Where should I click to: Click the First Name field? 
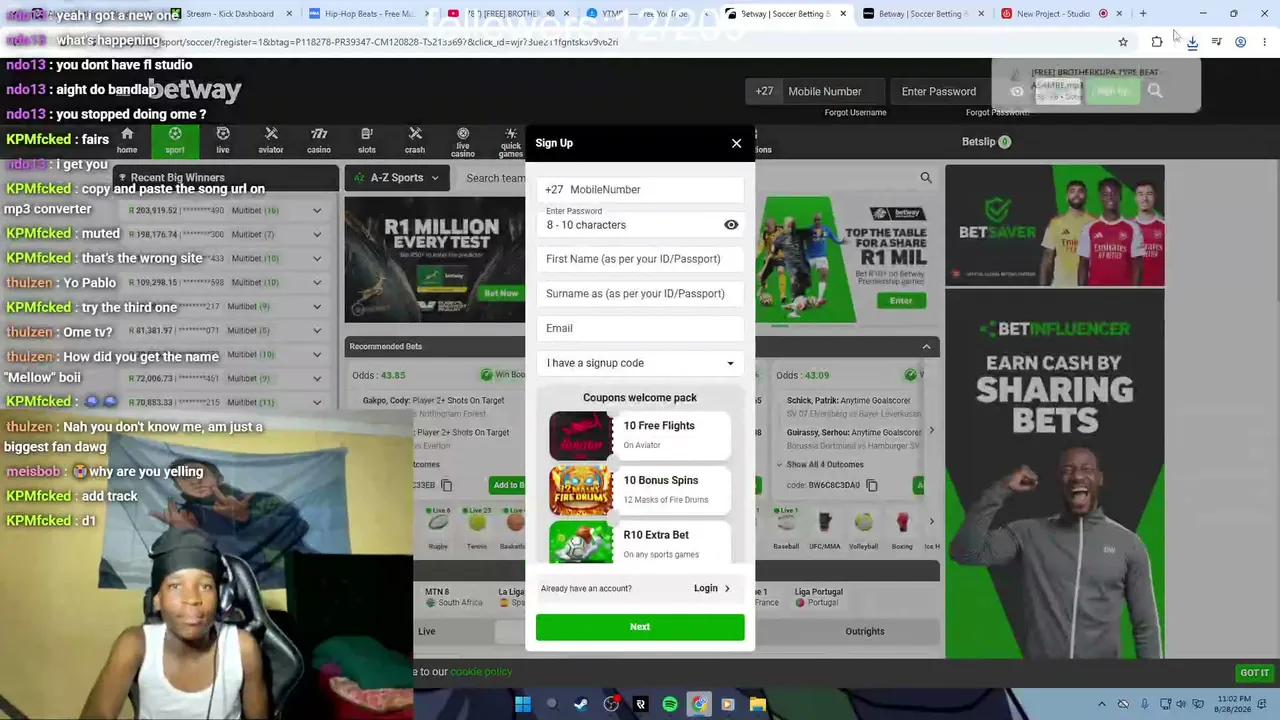pyautogui.click(x=640, y=259)
